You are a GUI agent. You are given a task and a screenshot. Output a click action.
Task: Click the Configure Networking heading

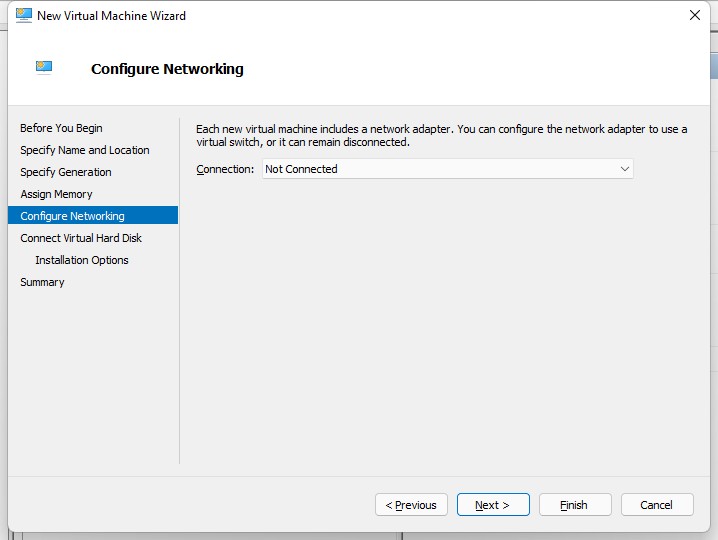click(167, 69)
